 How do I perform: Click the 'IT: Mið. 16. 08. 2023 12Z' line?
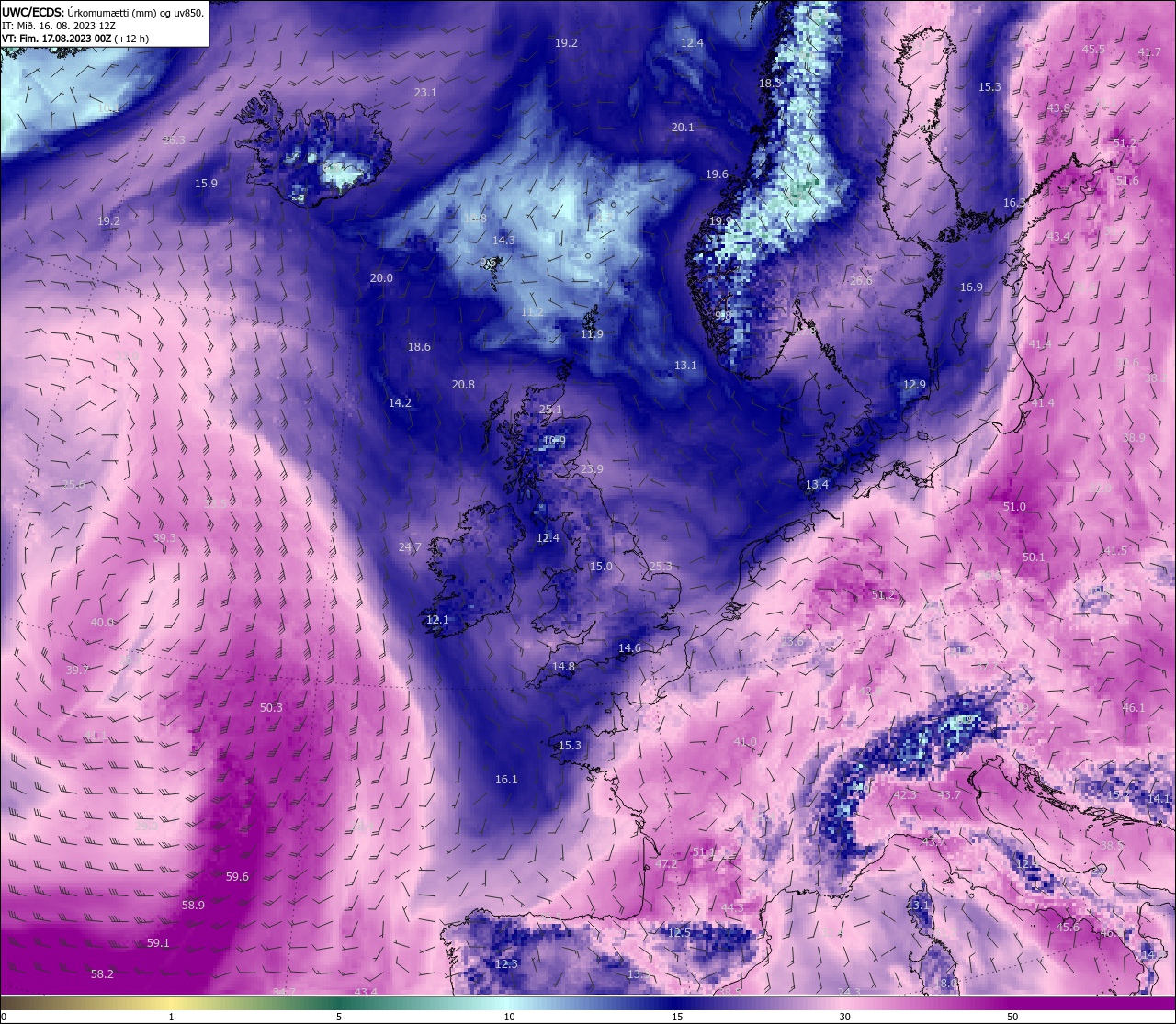click(x=59, y=26)
